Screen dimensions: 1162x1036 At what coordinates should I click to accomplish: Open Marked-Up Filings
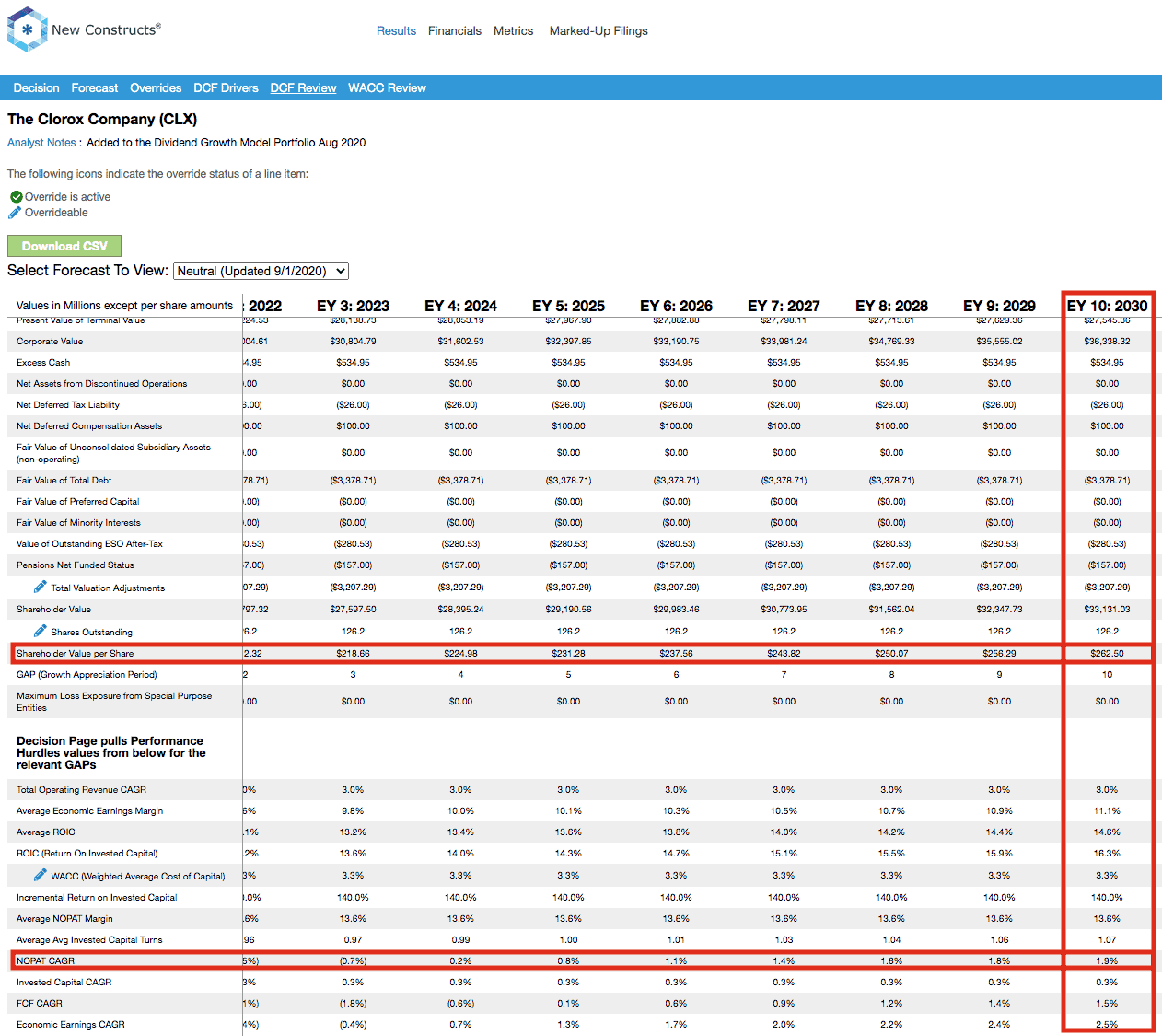tap(598, 30)
